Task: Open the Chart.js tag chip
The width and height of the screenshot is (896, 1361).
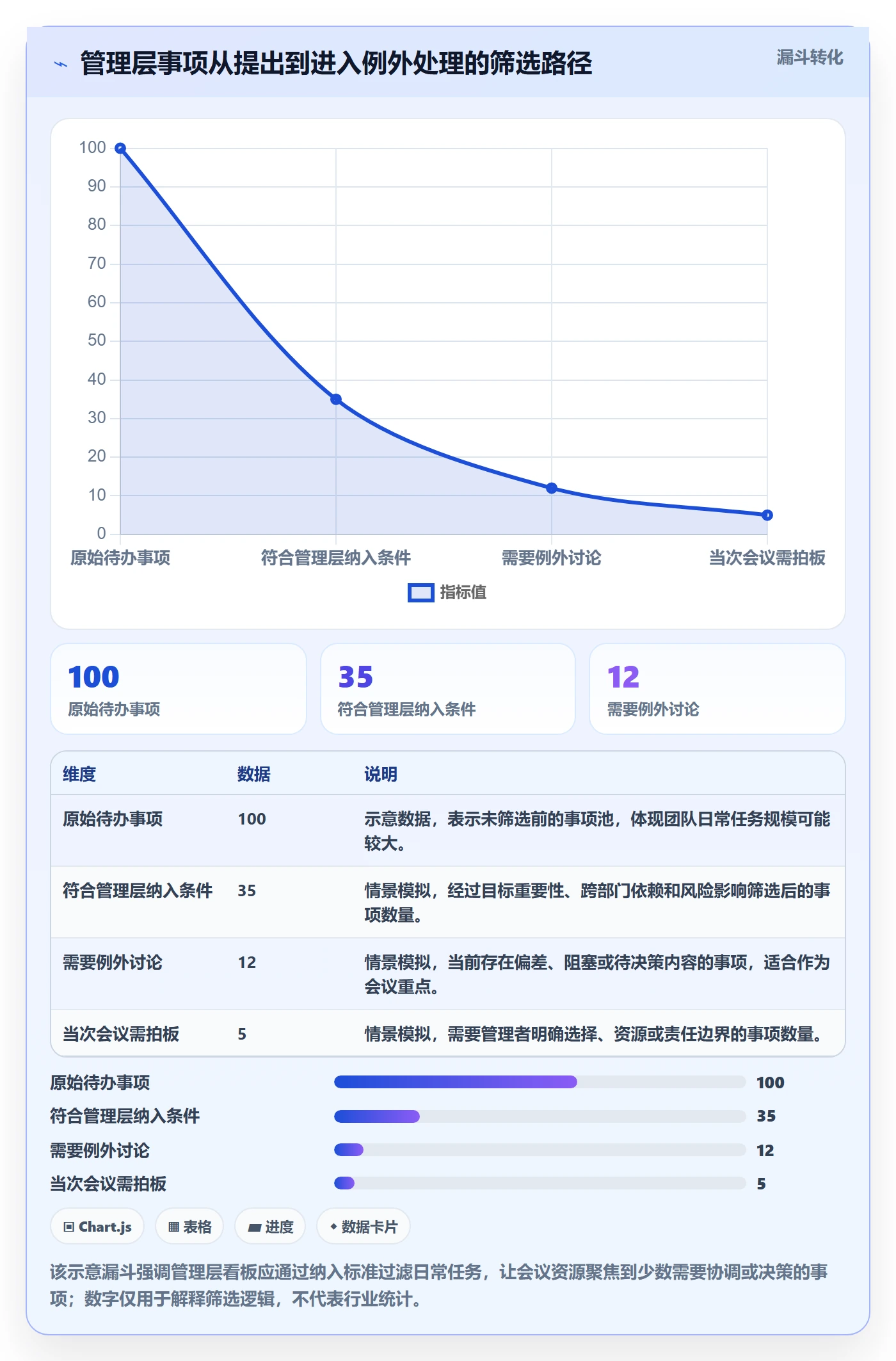Action: 97,1227
